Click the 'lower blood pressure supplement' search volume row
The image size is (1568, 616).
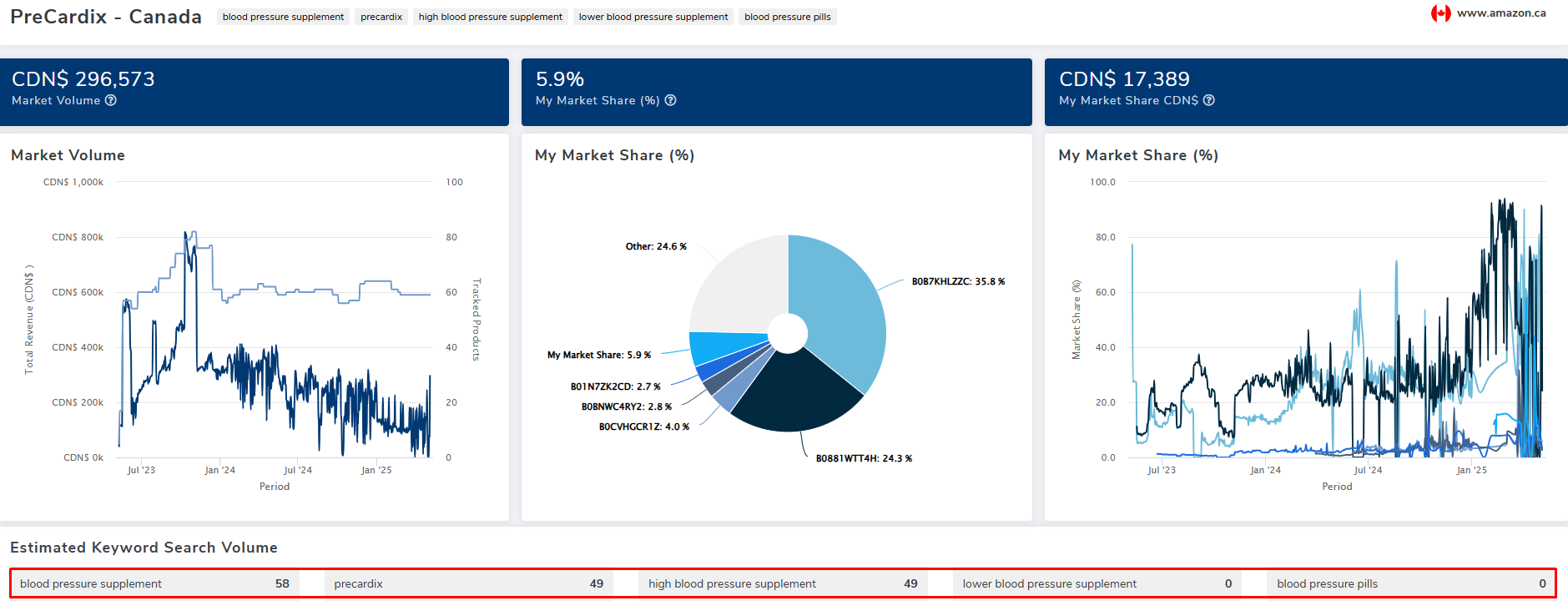(1097, 584)
